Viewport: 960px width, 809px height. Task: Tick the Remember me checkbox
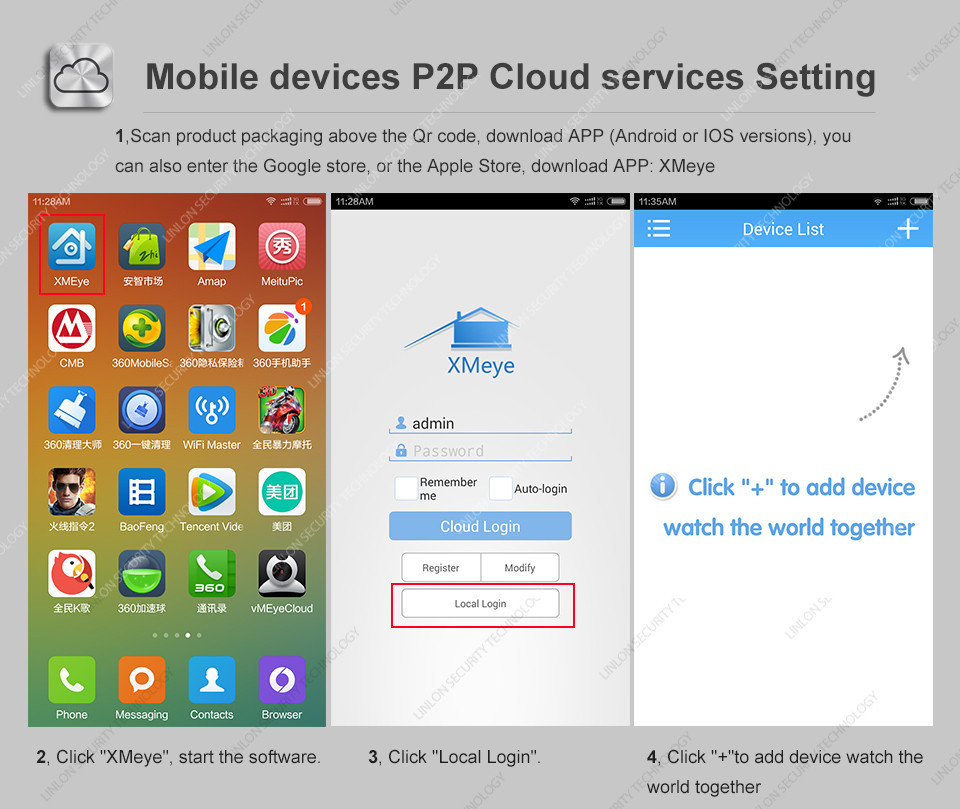pos(406,489)
